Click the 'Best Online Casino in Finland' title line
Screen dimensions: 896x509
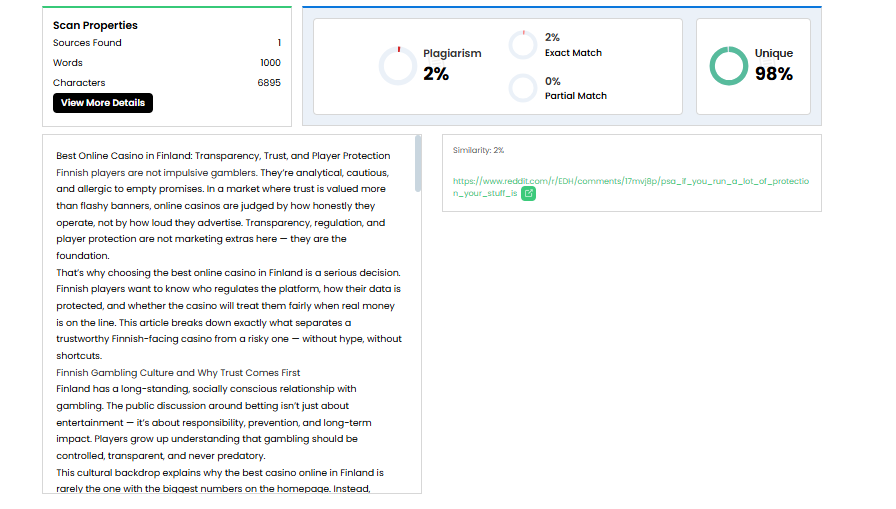click(223, 156)
